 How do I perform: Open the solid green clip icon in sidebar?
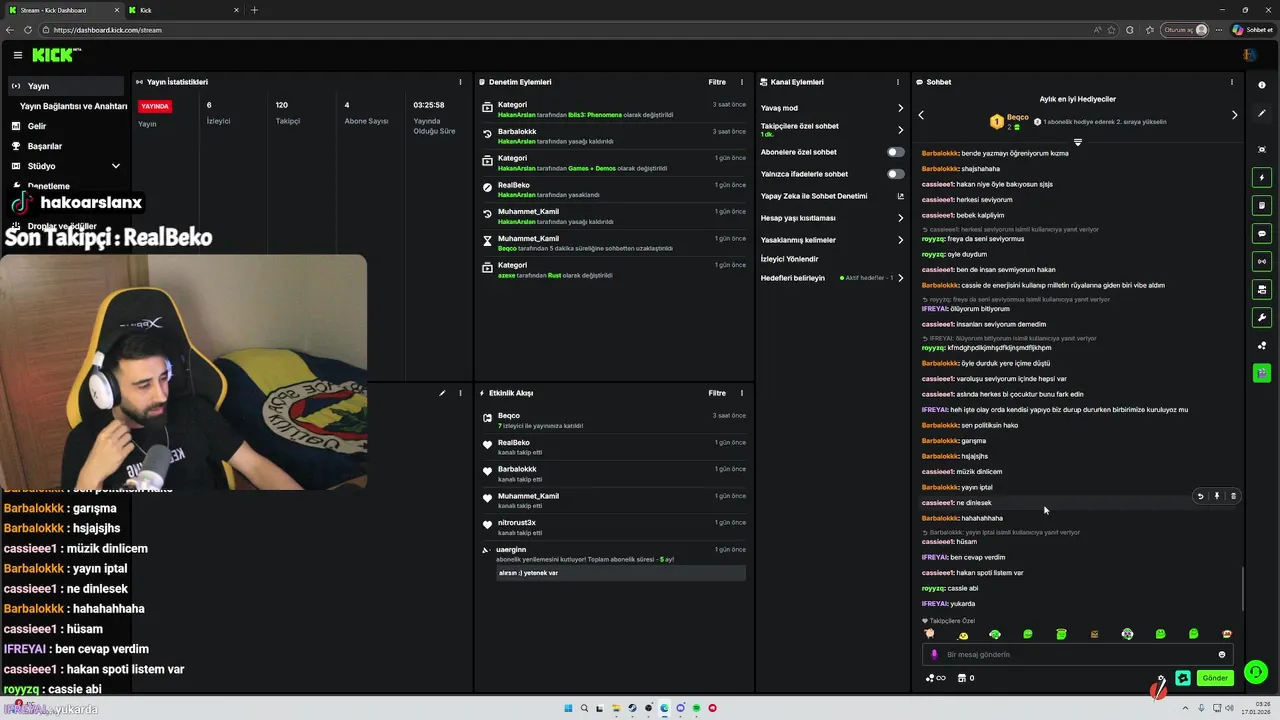[x=1262, y=373]
